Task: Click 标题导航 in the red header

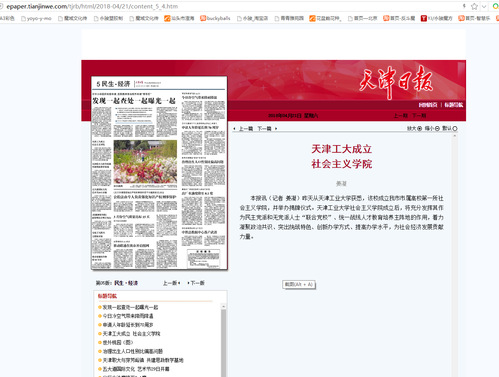Action: (454, 105)
